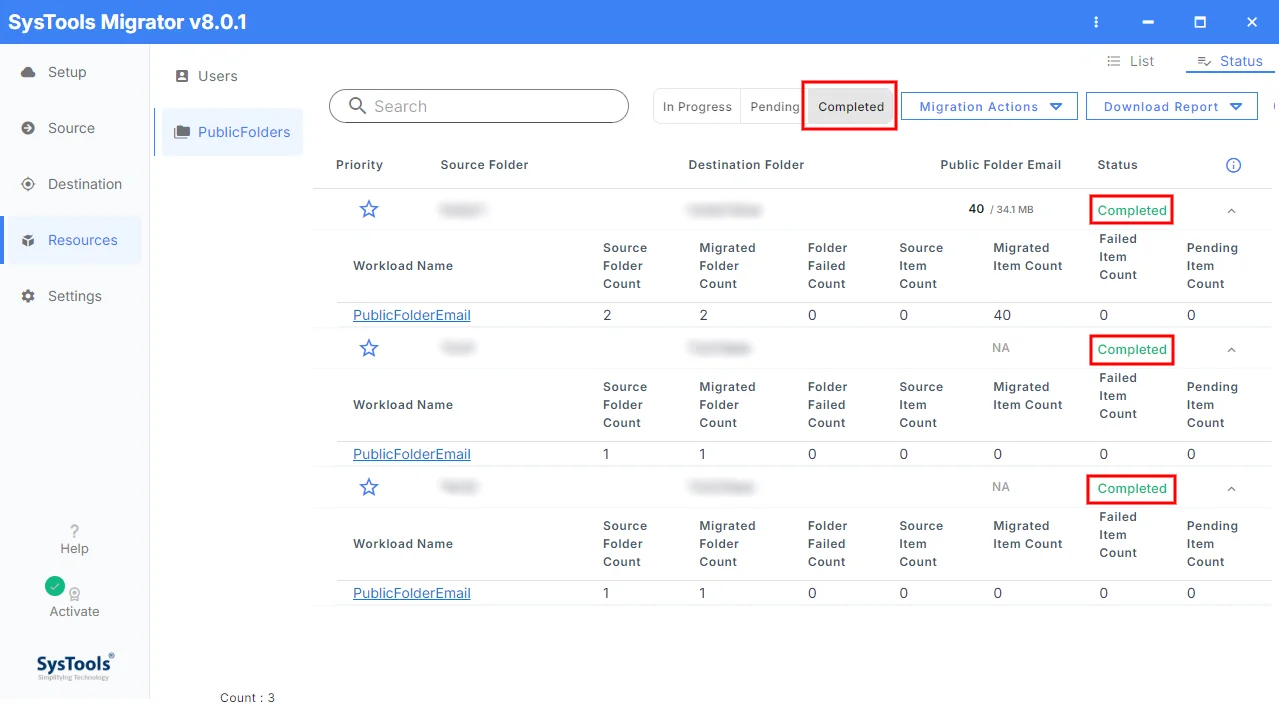
Task: Open PublicFolderEmail link in second folder
Action: 412,454
